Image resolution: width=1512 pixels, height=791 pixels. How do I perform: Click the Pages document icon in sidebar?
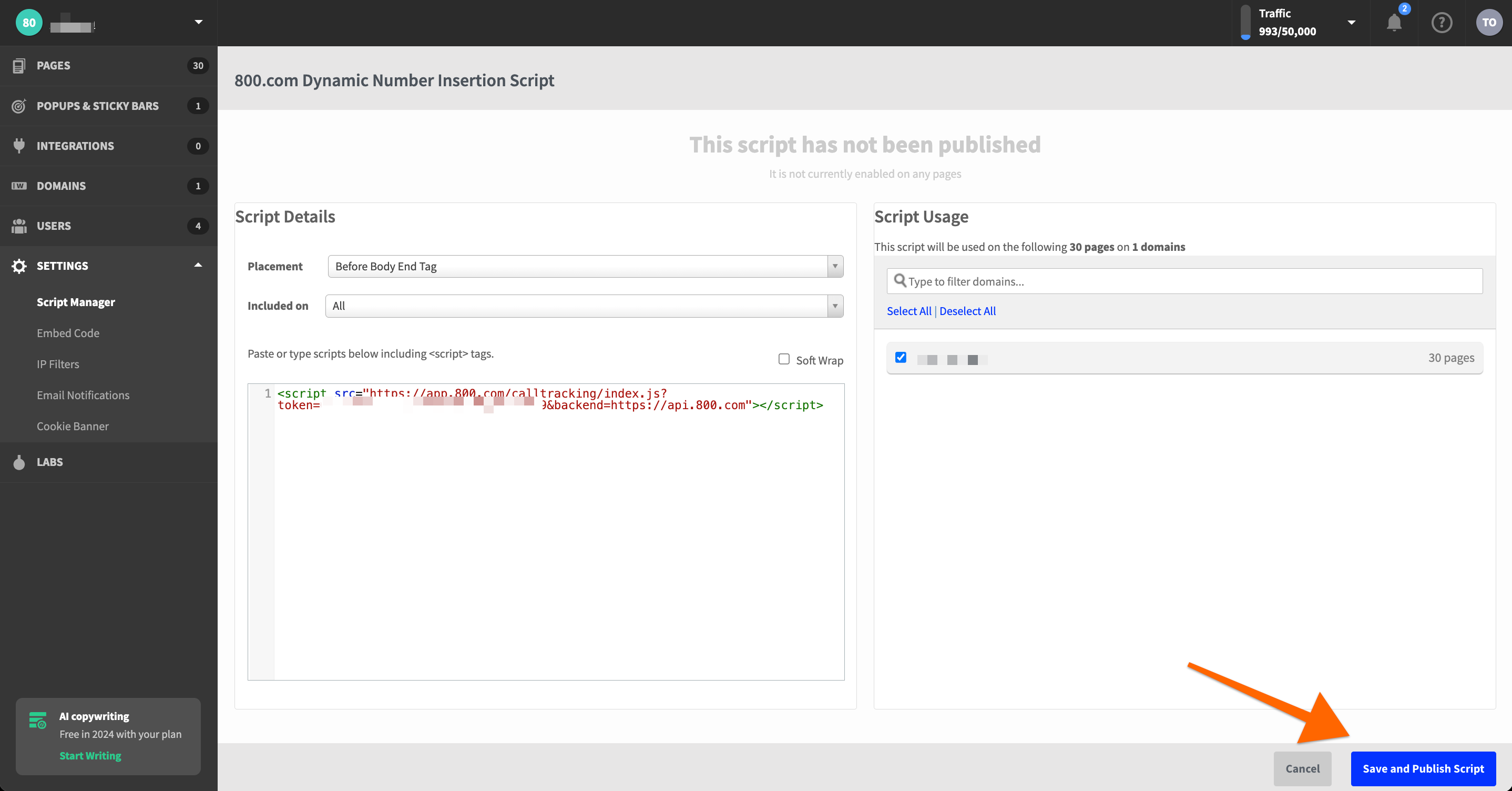pos(19,66)
